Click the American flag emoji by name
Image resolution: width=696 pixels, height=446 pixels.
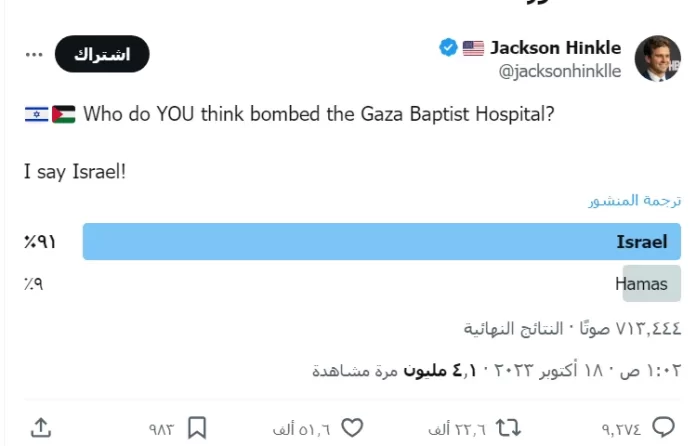(x=473, y=48)
